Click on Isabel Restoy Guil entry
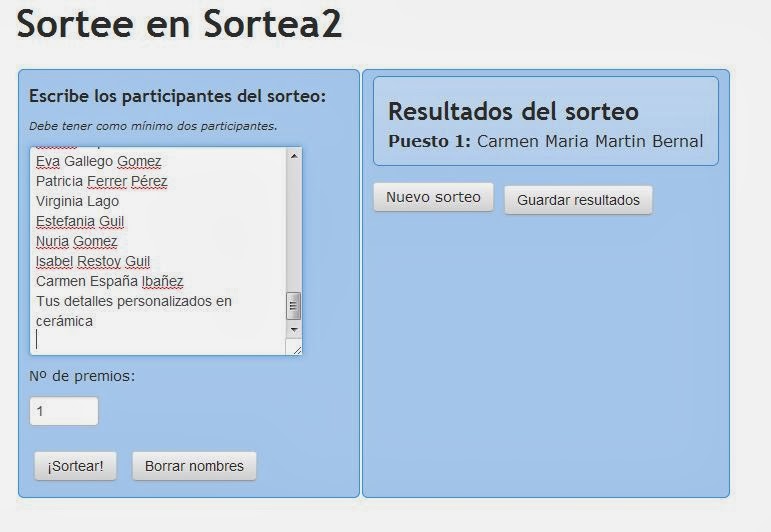The width and height of the screenshot is (771, 532). click(x=93, y=261)
